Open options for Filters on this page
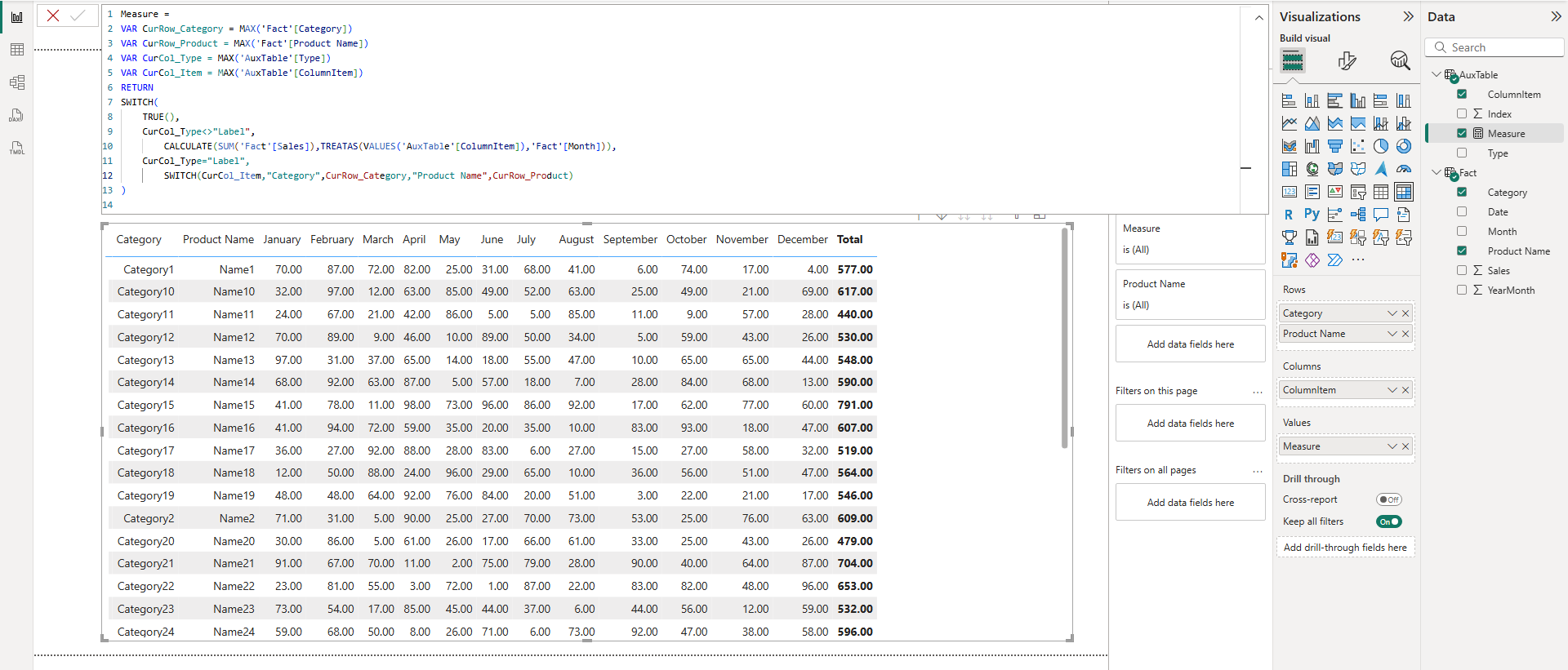 point(1258,392)
